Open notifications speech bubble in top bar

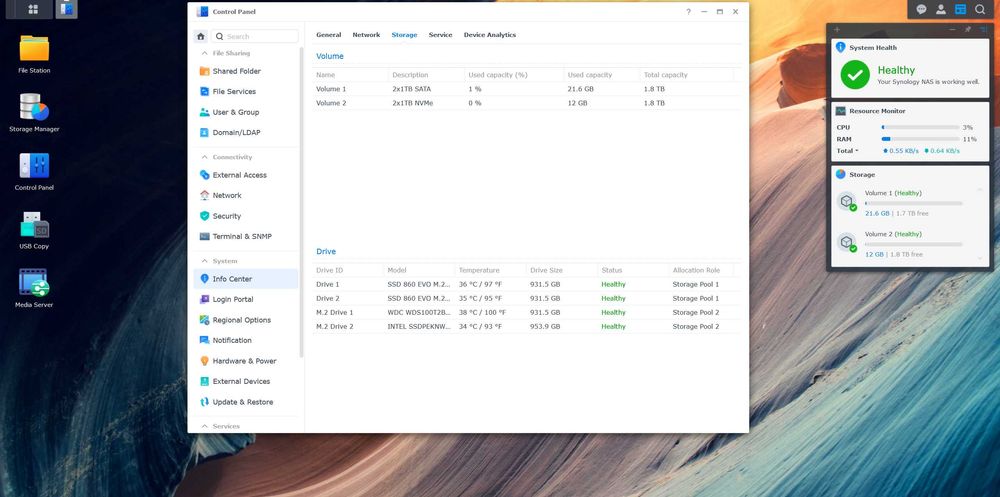[x=921, y=9]
